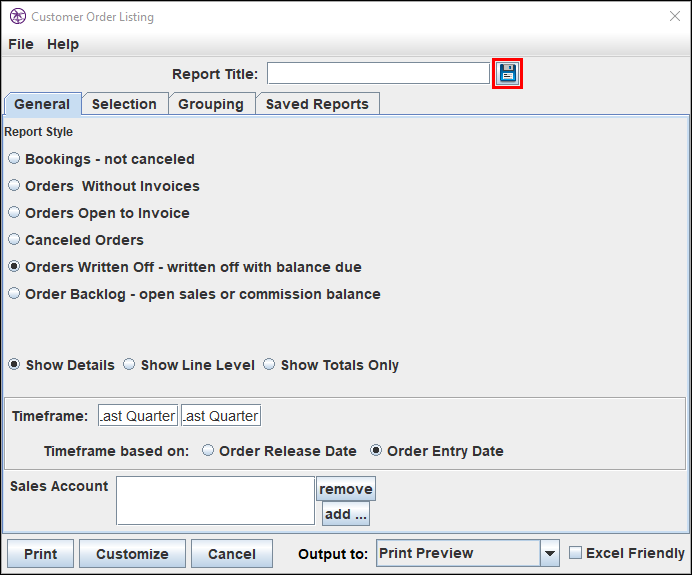Click the Print button

click(41, 553)
